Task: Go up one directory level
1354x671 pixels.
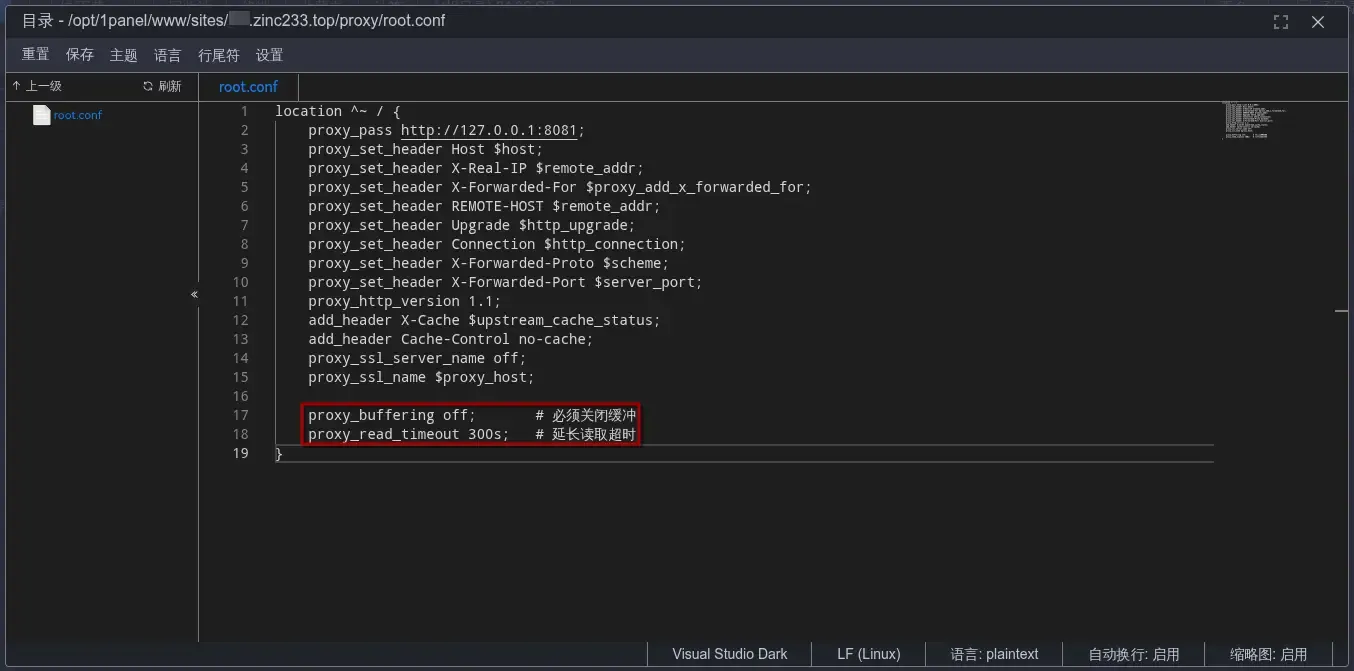Action: 37,86
